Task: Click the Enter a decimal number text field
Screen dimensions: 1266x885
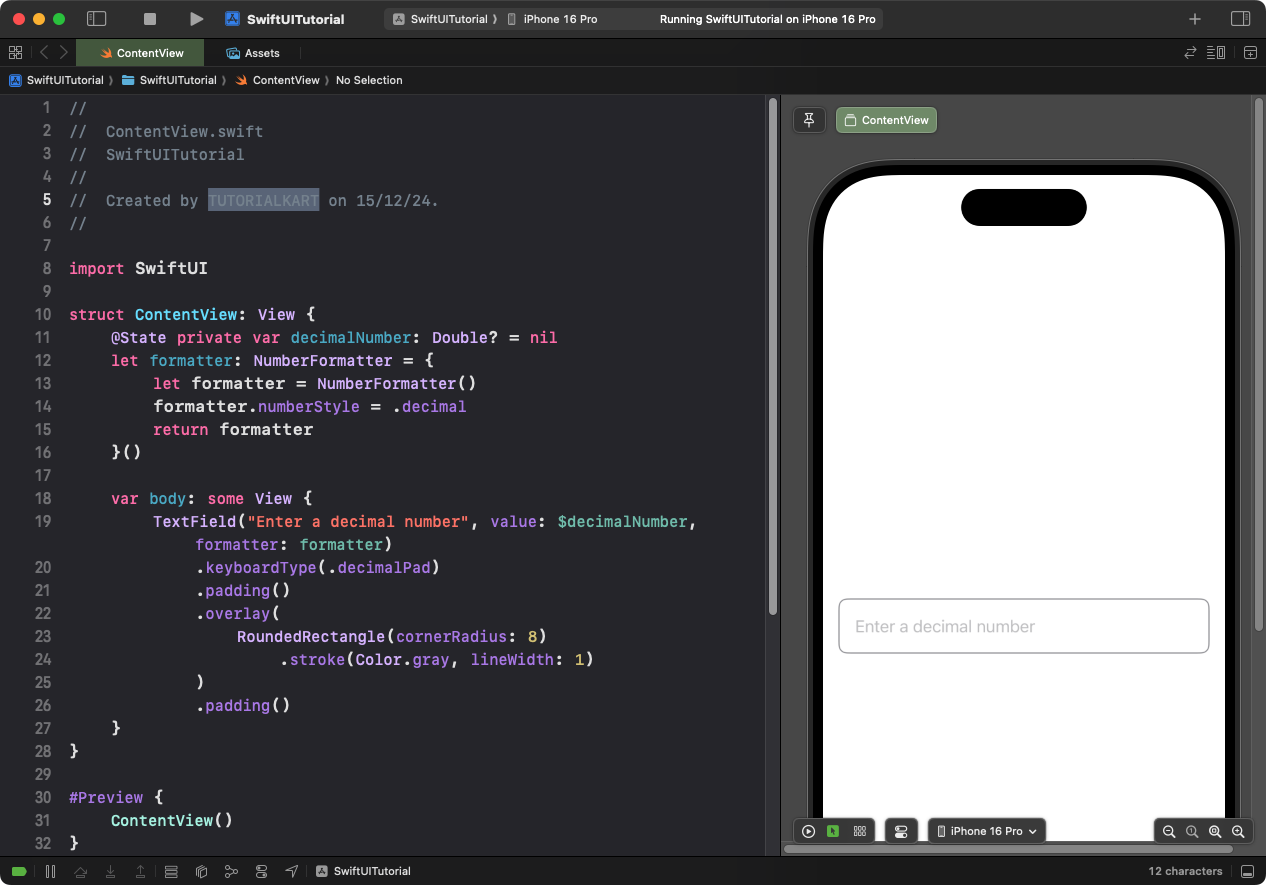Action: [1023, 625]
